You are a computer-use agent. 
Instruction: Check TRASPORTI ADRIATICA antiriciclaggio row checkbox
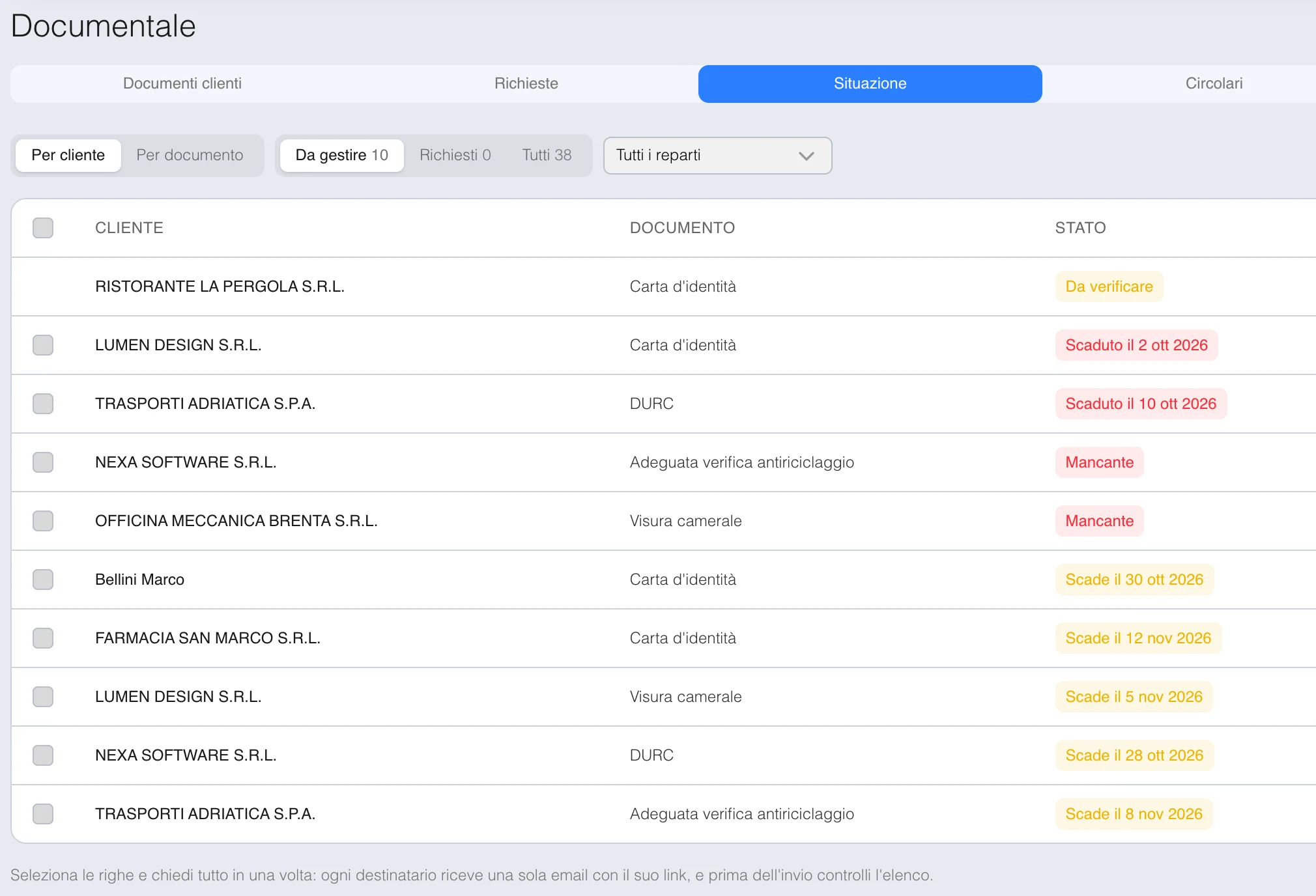[x=43, y=814]
